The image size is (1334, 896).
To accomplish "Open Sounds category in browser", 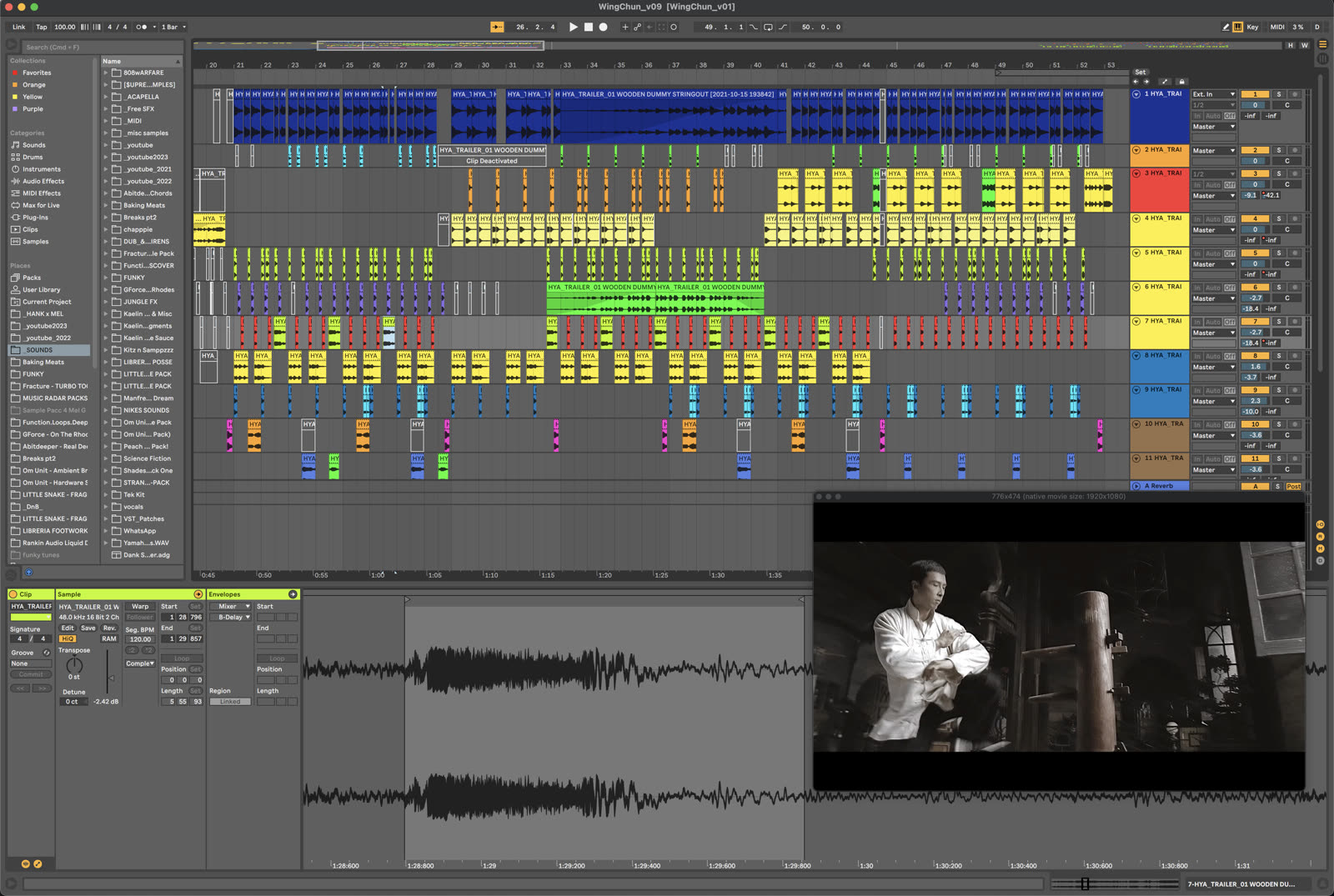I will tap(34, 145).
